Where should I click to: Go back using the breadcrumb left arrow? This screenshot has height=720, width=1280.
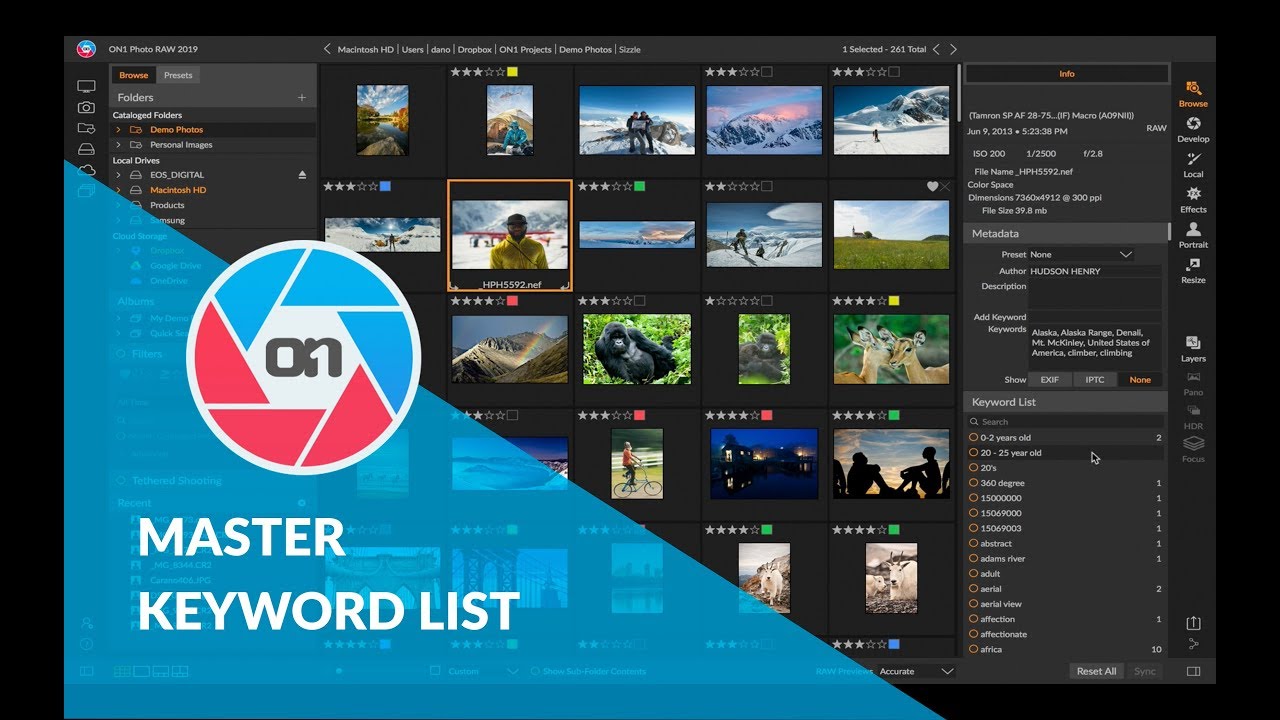click(x=327, y=49)
